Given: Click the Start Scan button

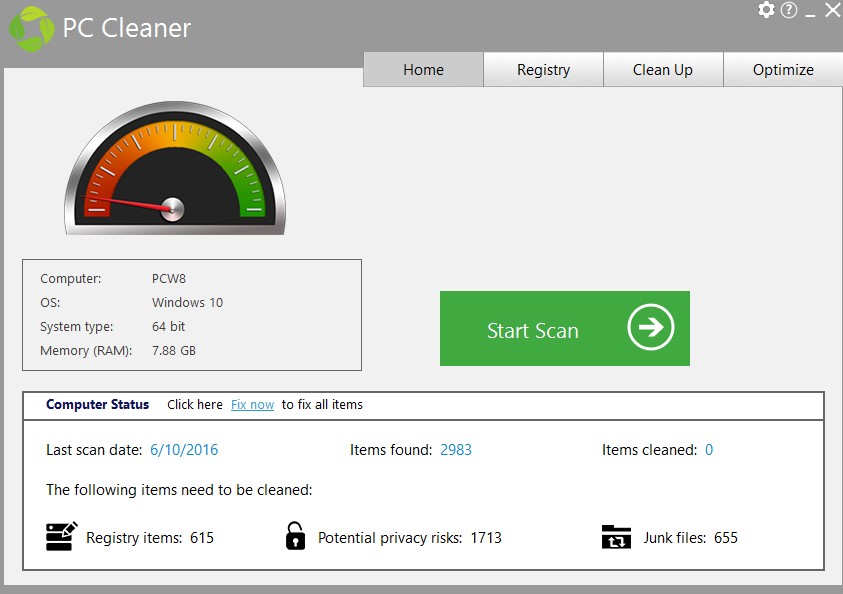Looking at the screenshot, I should [x=565, y=328].
